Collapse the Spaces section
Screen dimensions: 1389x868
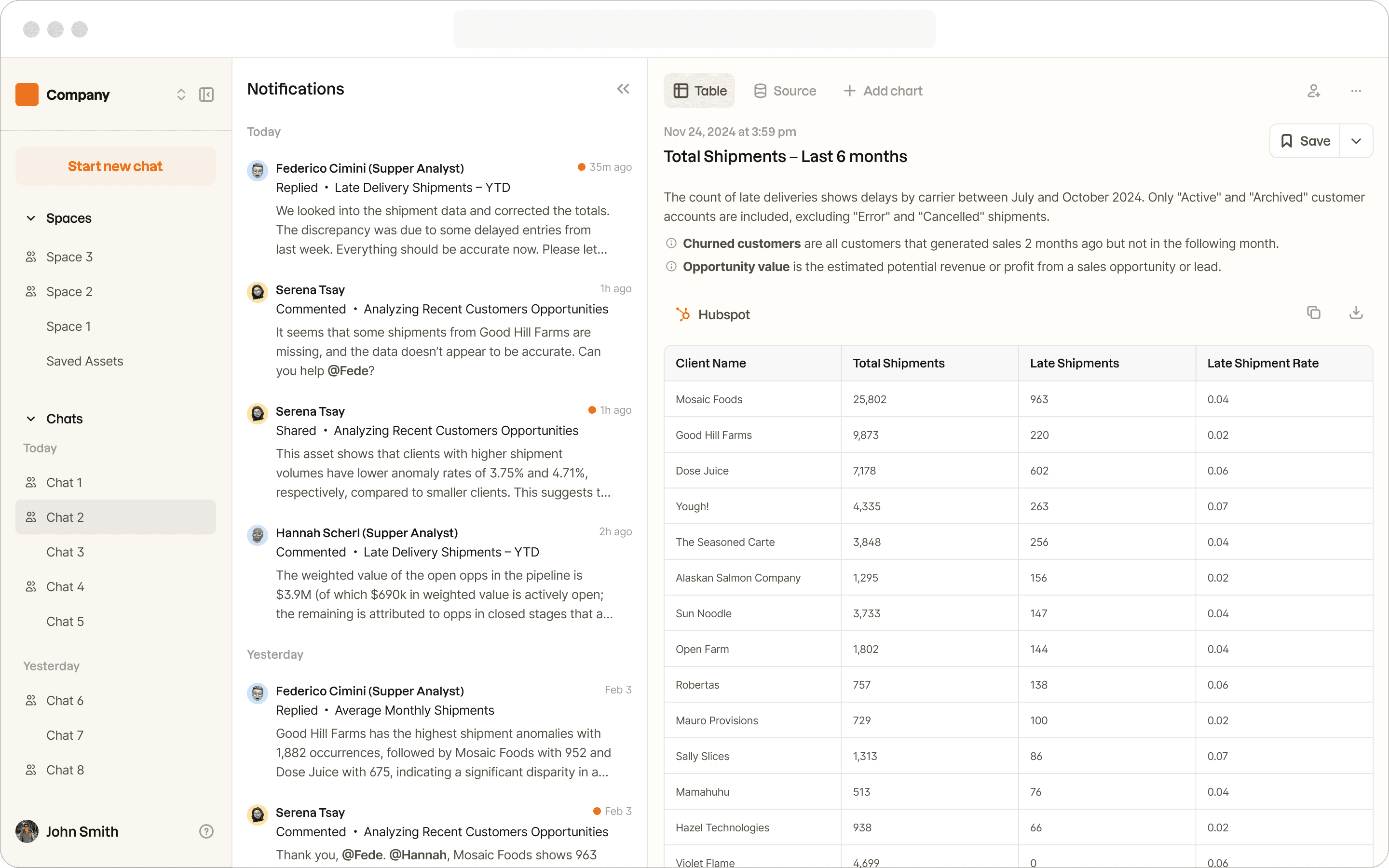[31, 218]
